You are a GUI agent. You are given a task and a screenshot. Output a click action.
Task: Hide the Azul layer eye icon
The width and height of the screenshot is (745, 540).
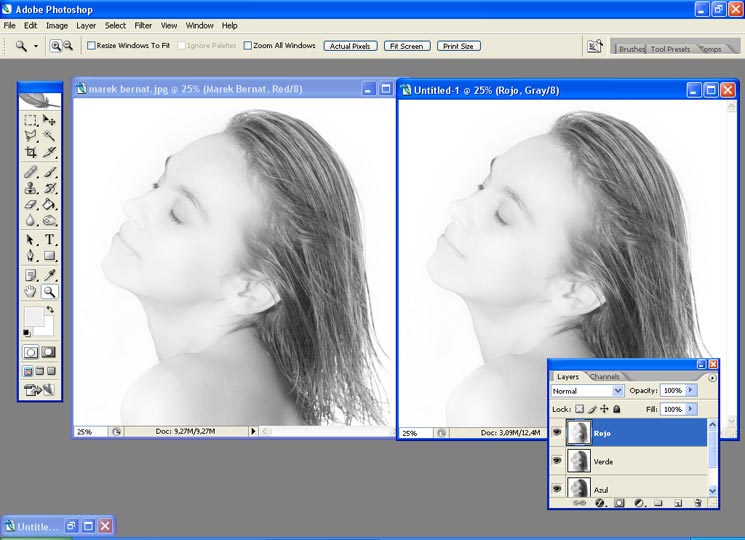(557, 488)
